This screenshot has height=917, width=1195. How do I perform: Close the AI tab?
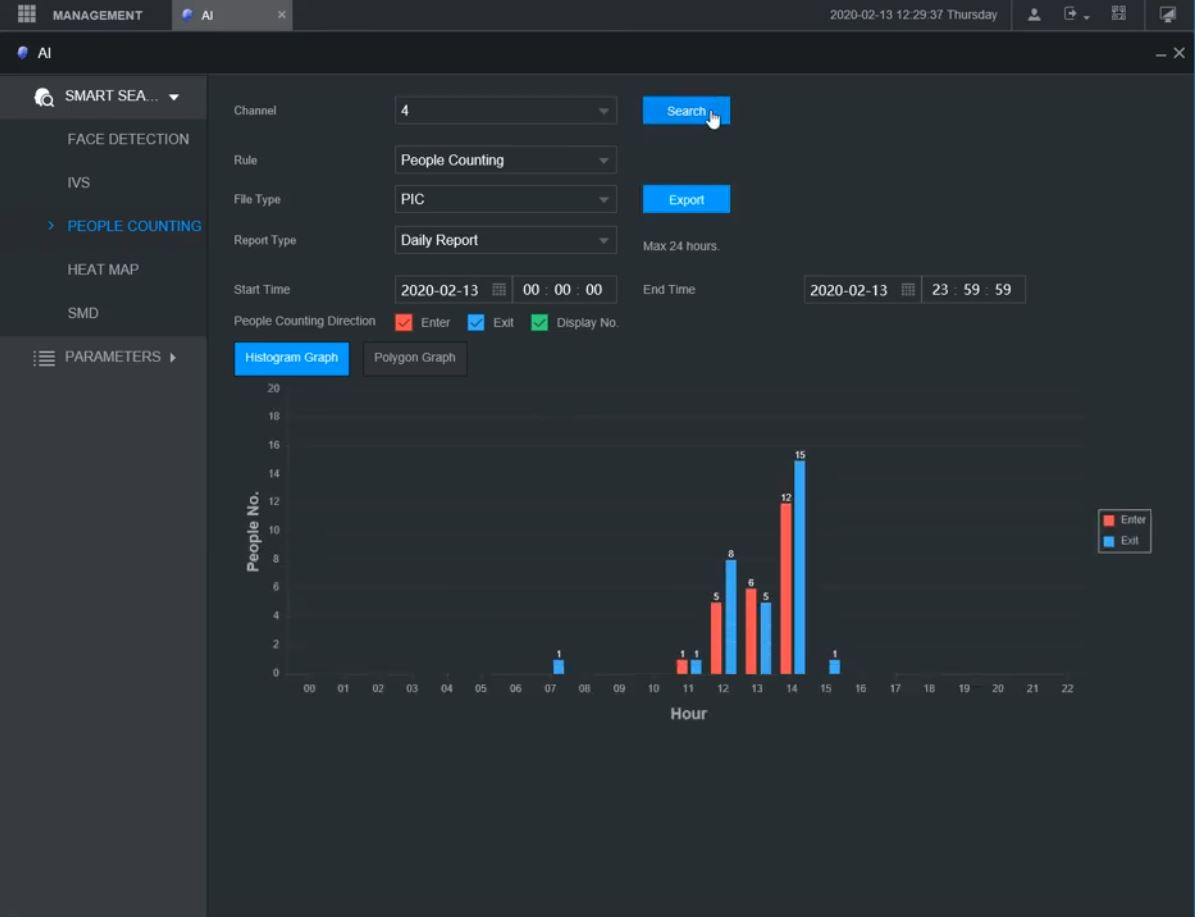pyautogui.click(x=281, y=15)
